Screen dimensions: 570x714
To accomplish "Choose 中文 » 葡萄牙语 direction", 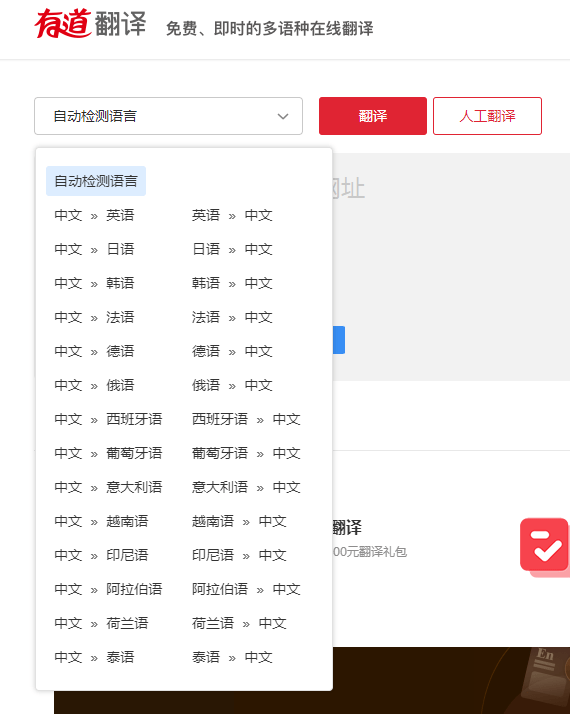I will point(108,453).
